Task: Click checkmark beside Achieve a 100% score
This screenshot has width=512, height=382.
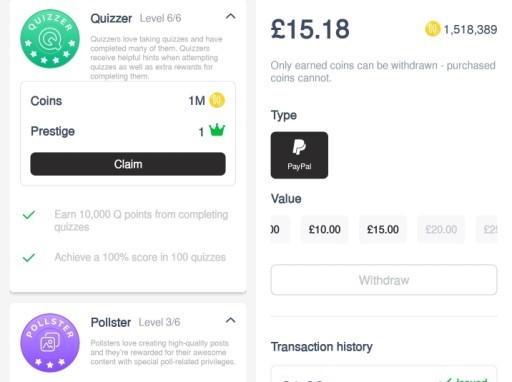Action: click(x=29, y=258)
